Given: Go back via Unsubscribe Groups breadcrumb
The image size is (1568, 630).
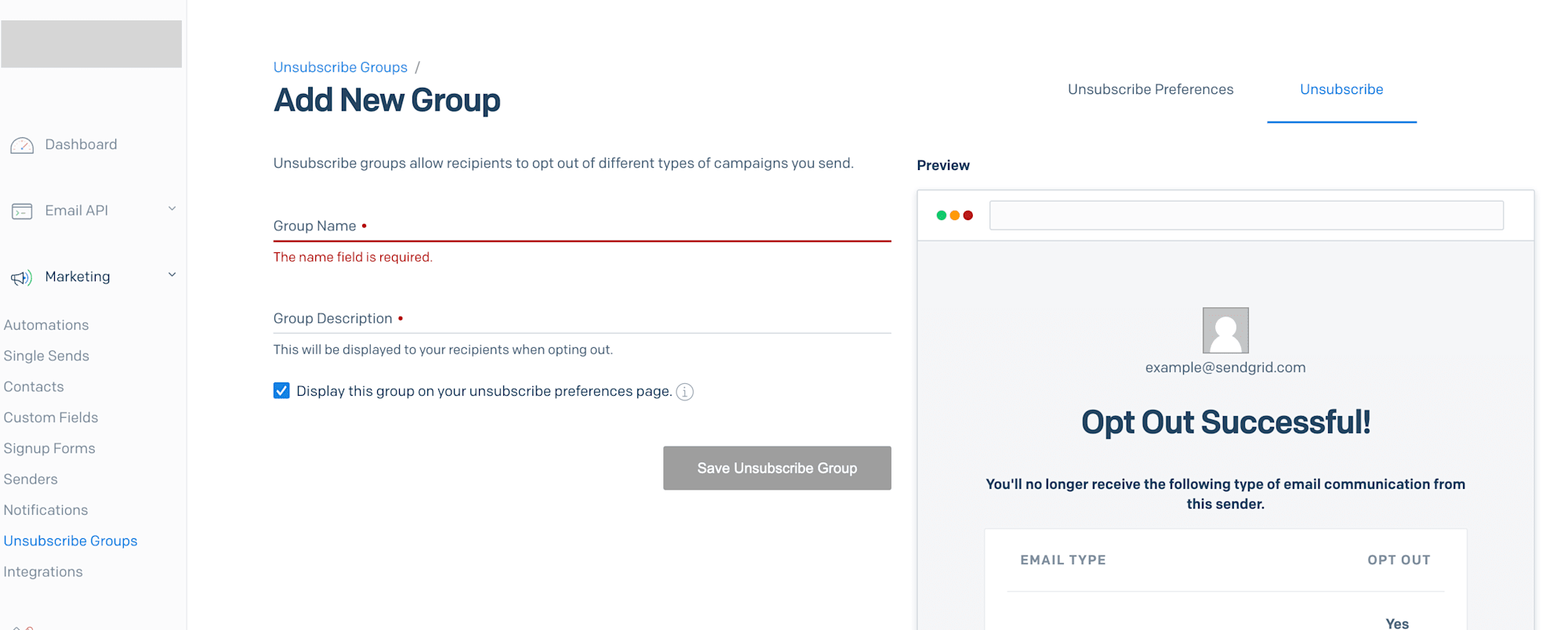Looking at the screenshot, I should point(340,67).
